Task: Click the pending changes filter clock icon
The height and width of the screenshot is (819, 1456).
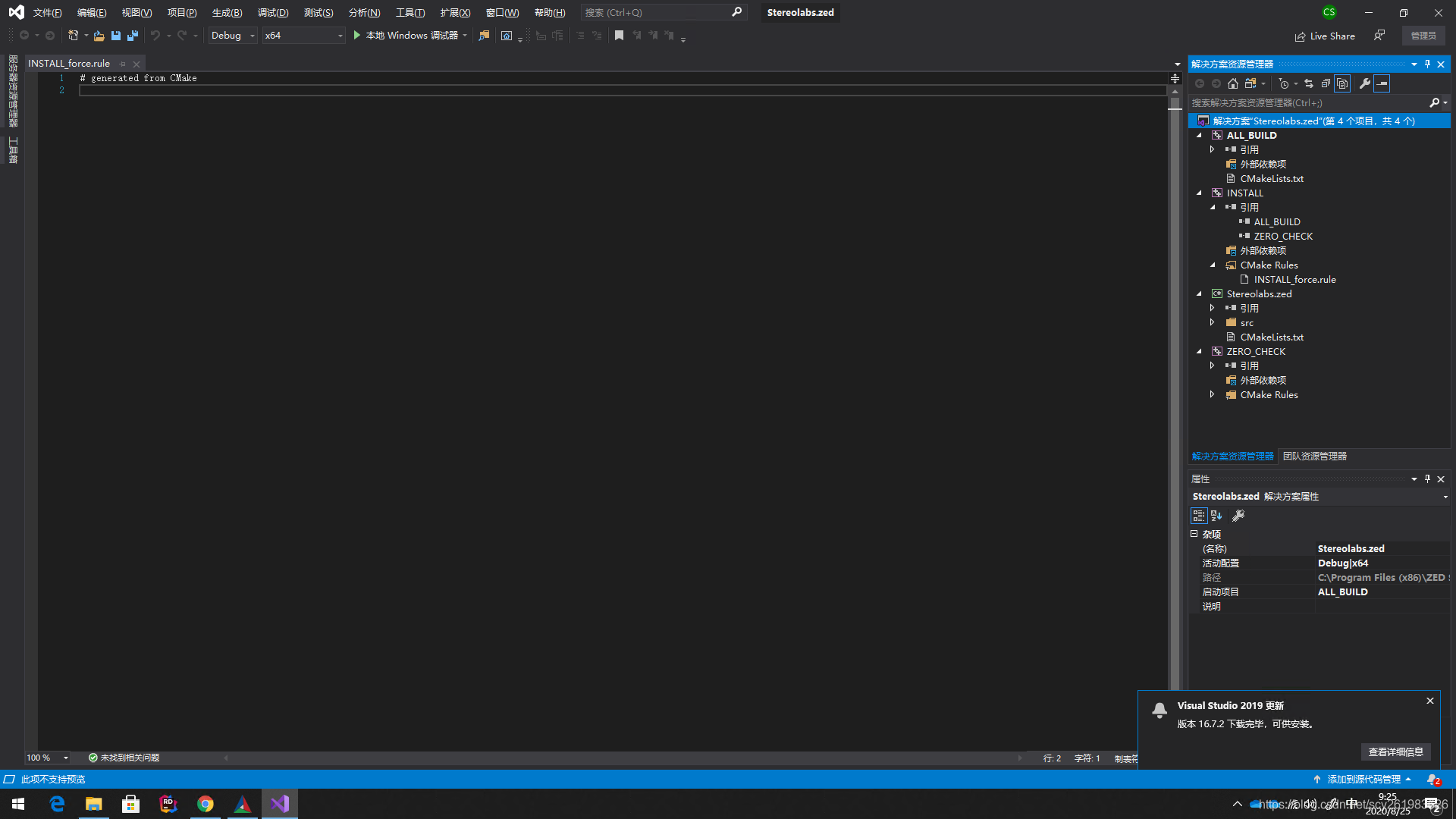Action: pos(1283,83)
